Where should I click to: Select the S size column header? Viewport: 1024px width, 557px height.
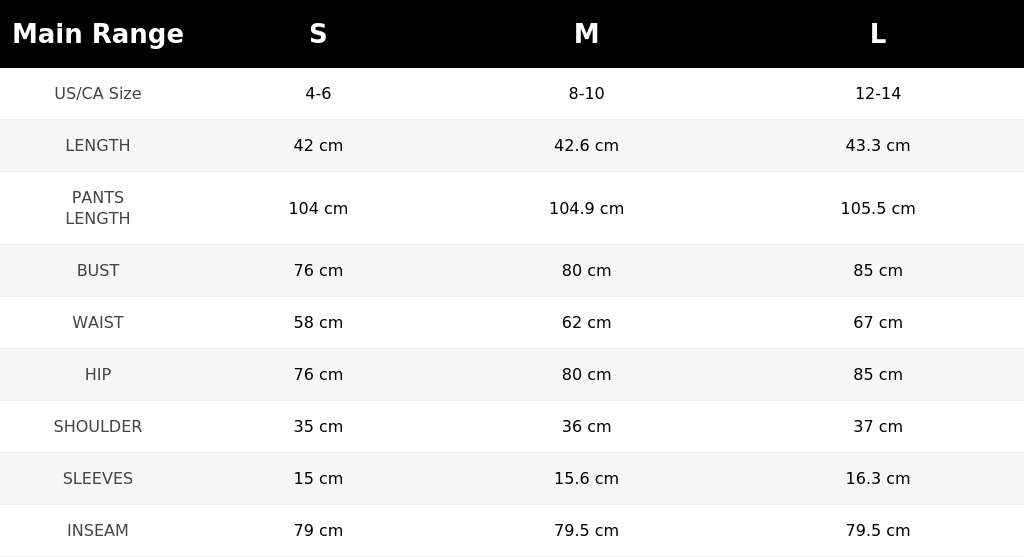[318, 34]
